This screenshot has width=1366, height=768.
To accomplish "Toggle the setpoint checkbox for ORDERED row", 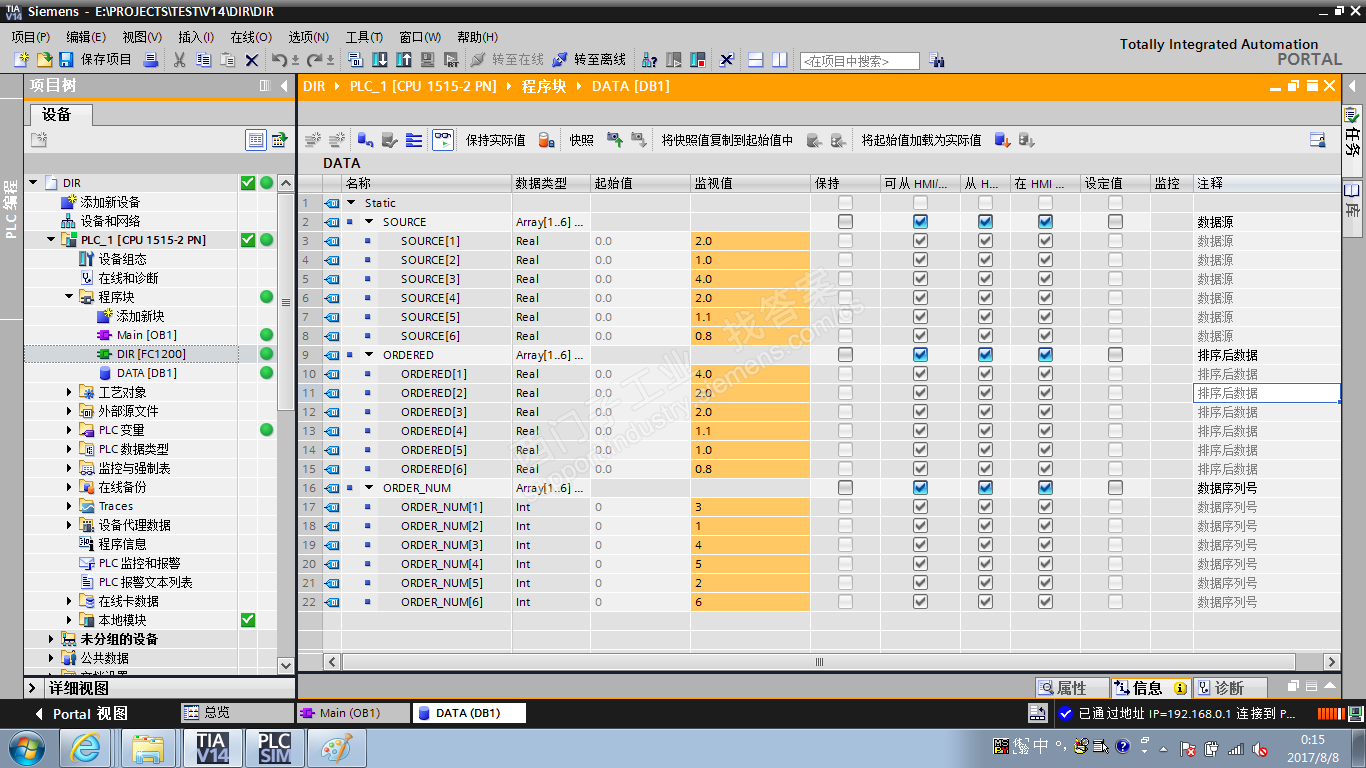I will (x=1115, y=355).
